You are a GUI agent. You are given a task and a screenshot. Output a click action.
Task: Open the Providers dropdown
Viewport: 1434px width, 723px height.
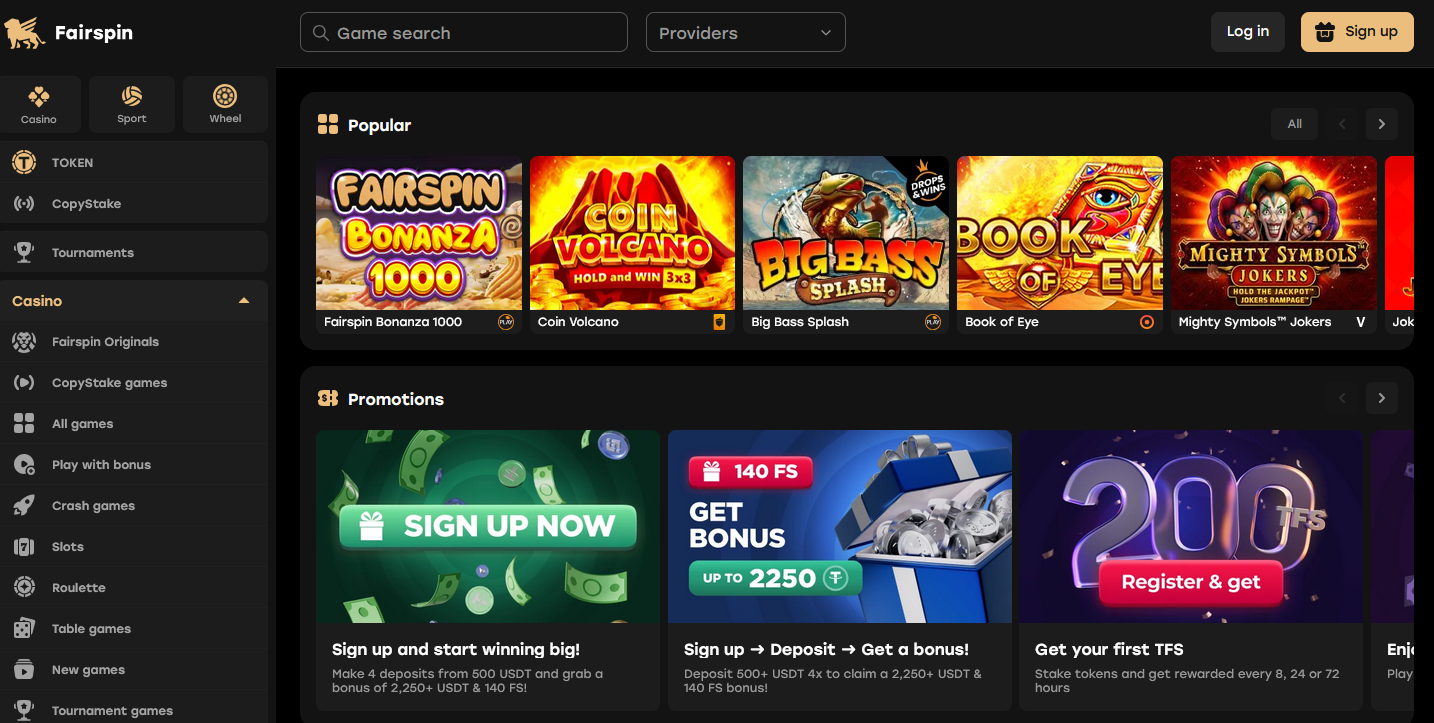click(746, 32)
